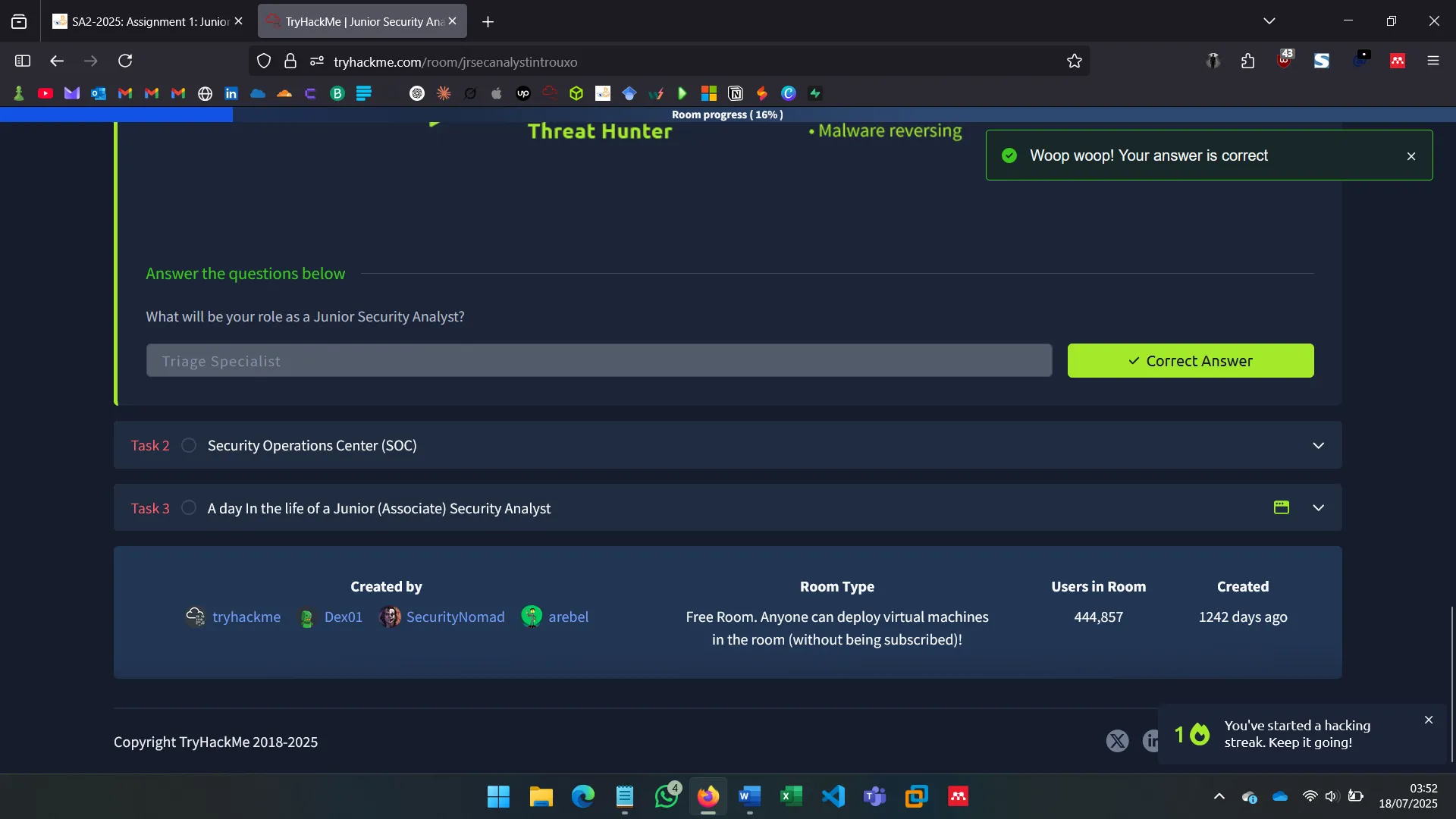
Task: Click the Correct Answer button
Action: [1191, 361]
